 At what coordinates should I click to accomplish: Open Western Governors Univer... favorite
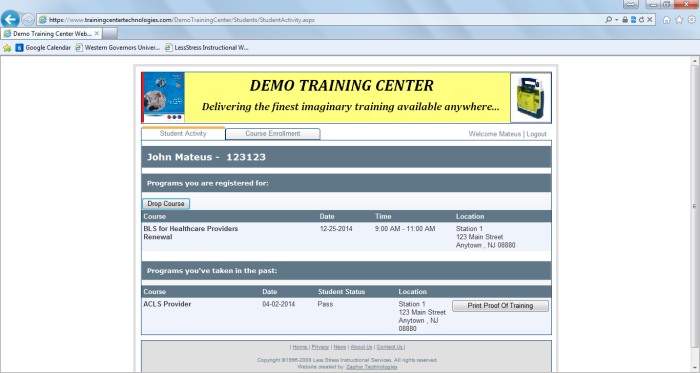[117, 48]
